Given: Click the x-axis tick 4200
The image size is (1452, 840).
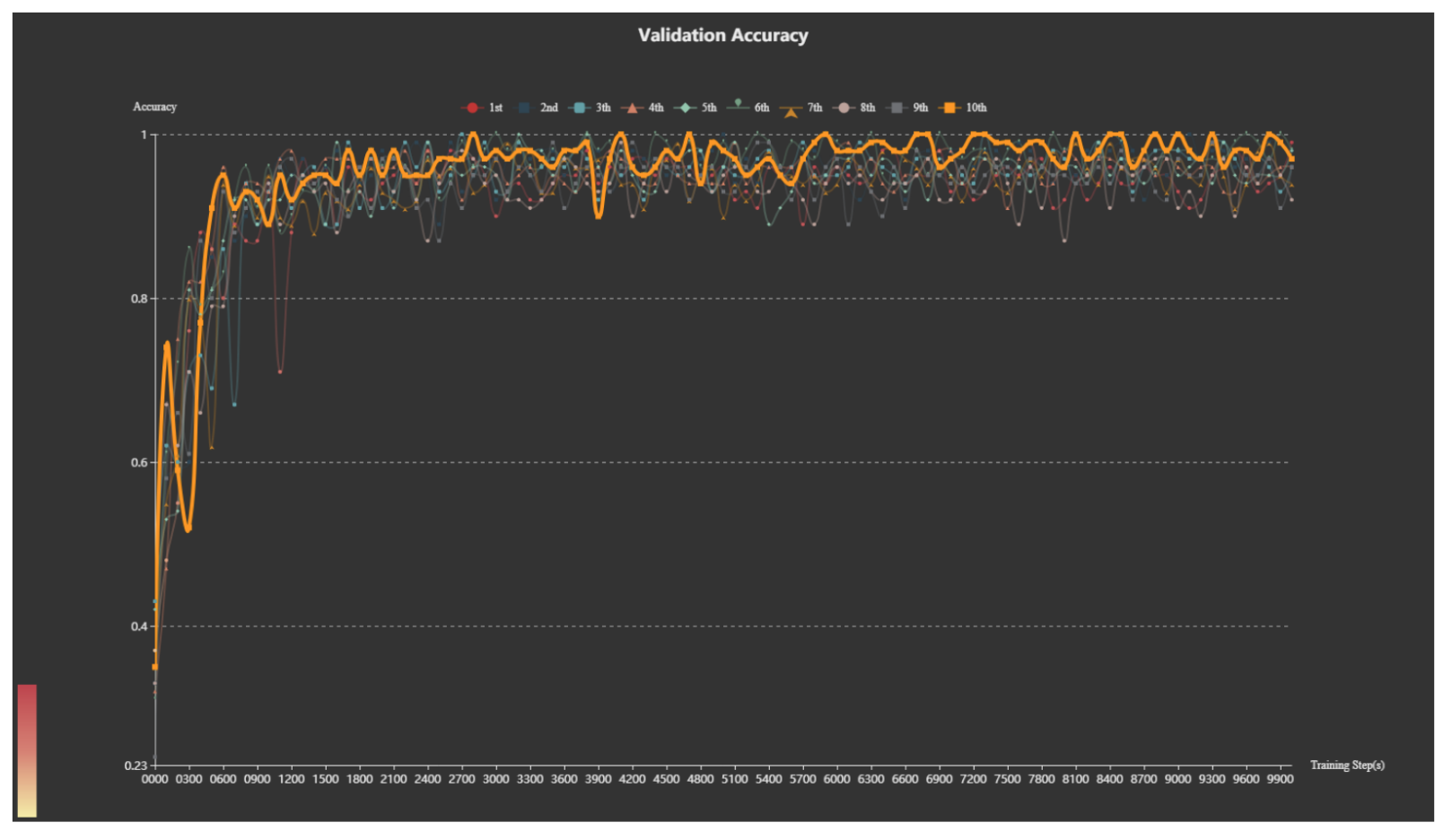Looking at the screenshot, I should tap(632, 780).
